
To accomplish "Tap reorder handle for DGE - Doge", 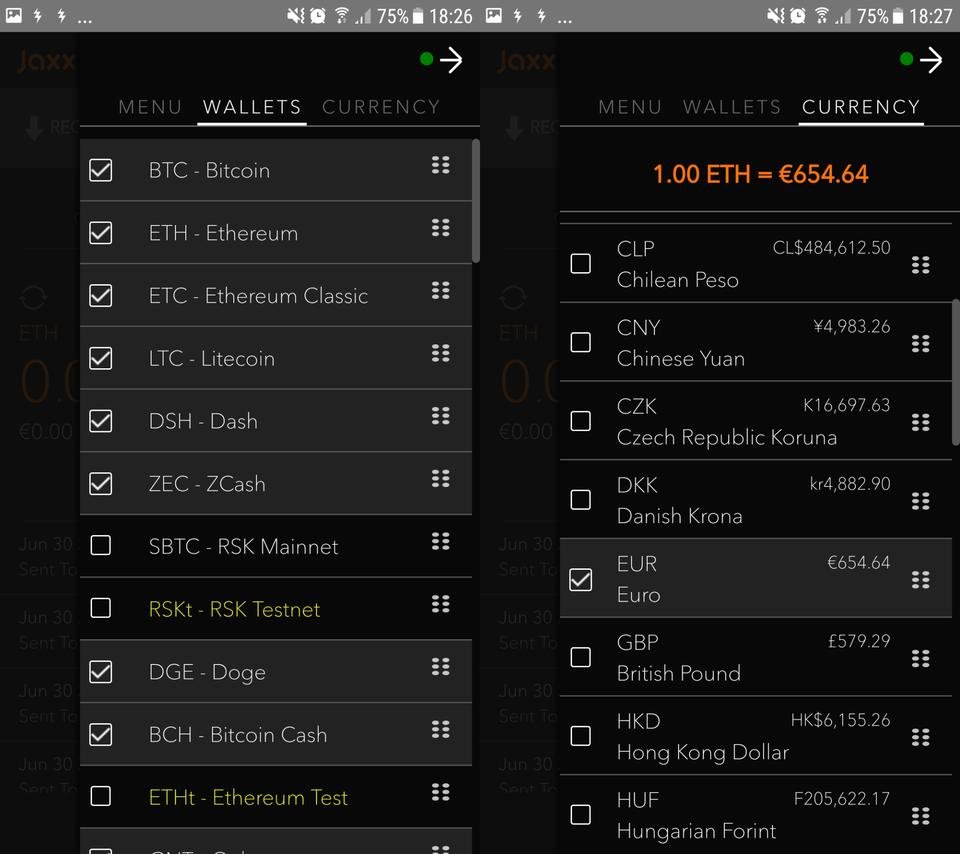I will (441, 667).
